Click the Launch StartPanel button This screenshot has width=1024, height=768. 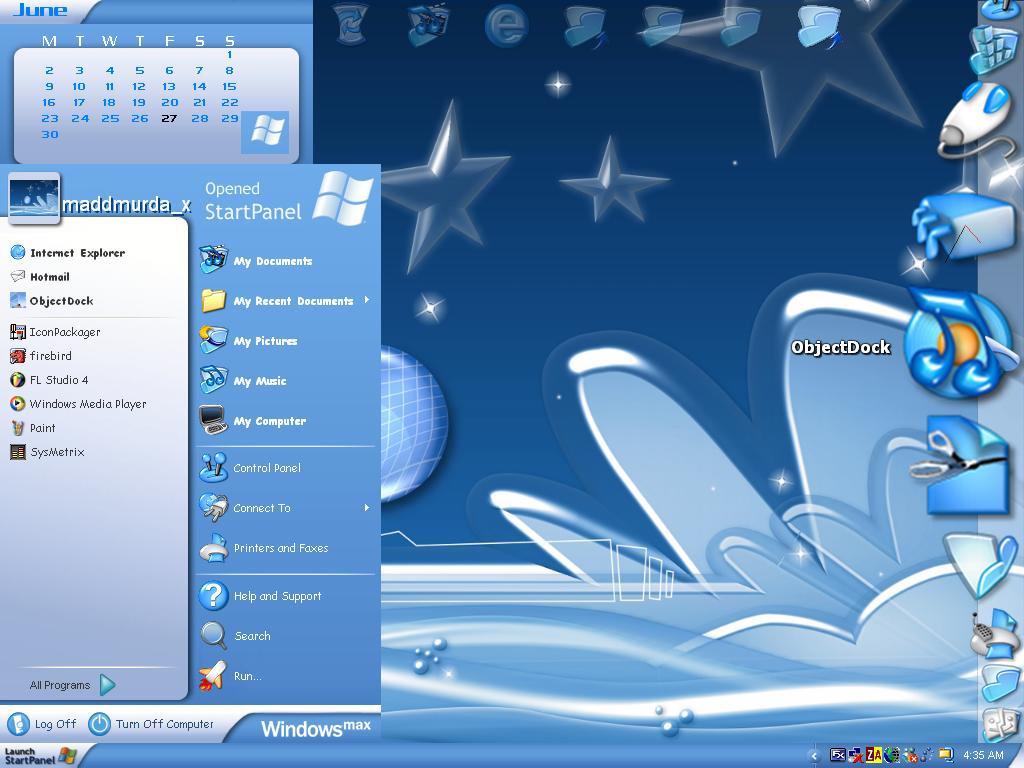39,756
